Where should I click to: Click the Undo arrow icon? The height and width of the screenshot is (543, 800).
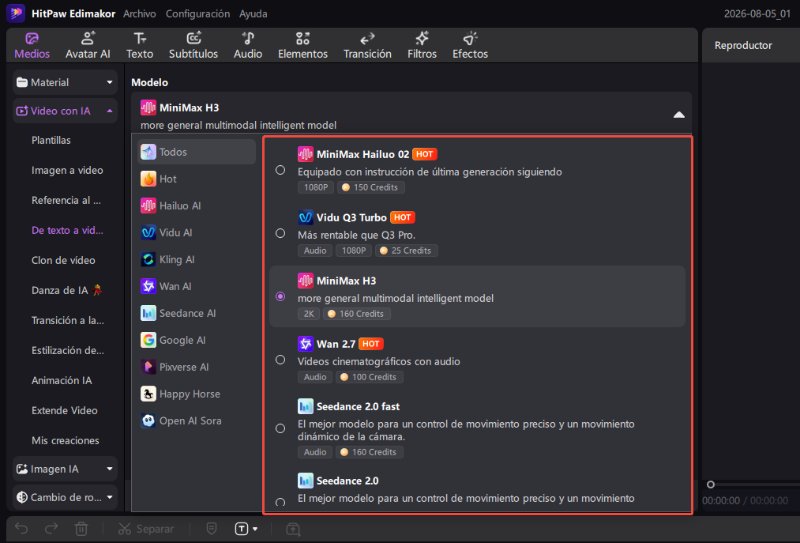pyautogui.click(x=21, y=529)
